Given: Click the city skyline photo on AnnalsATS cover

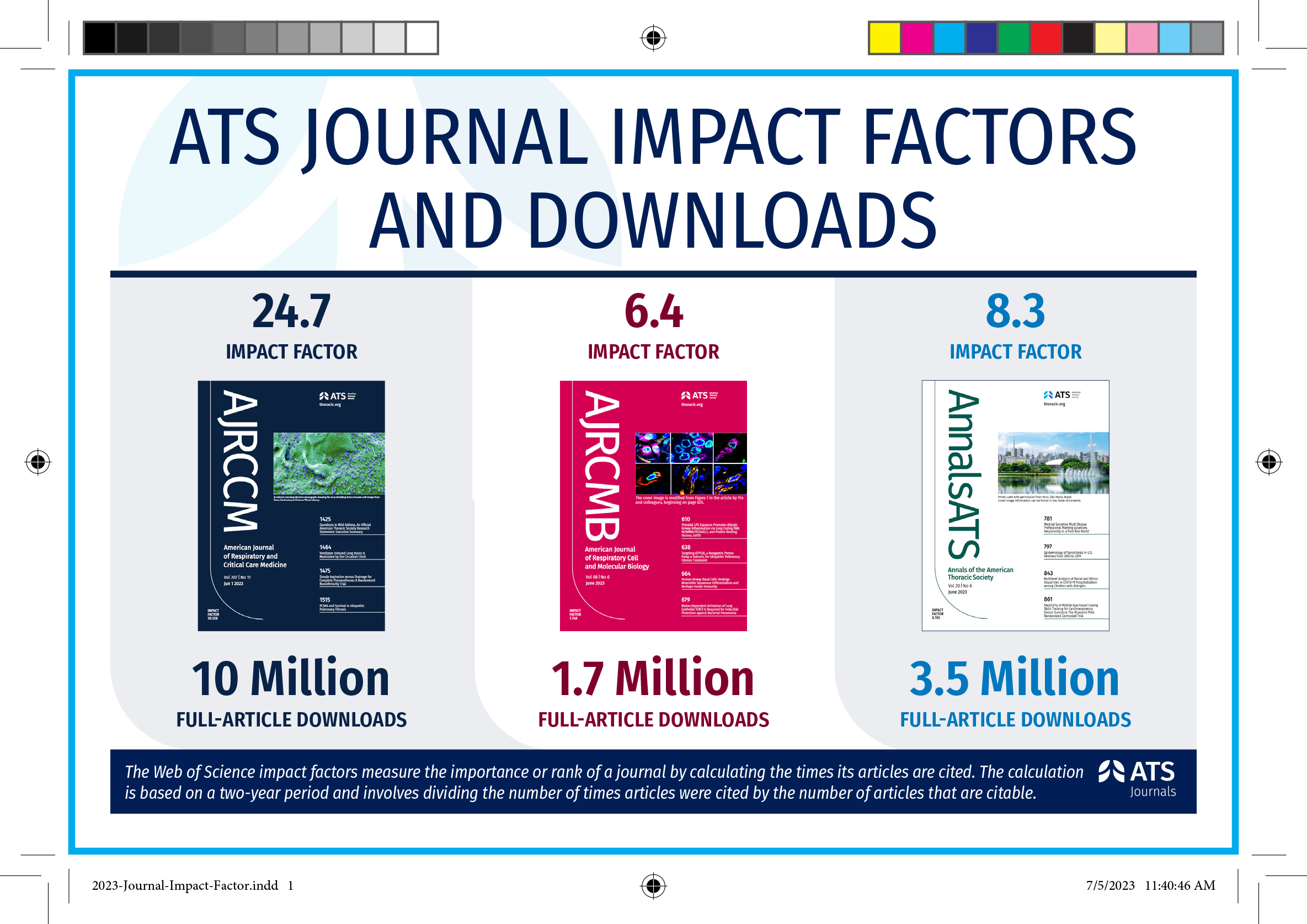Looking at the screenshot, I should tap(1053, 463).
